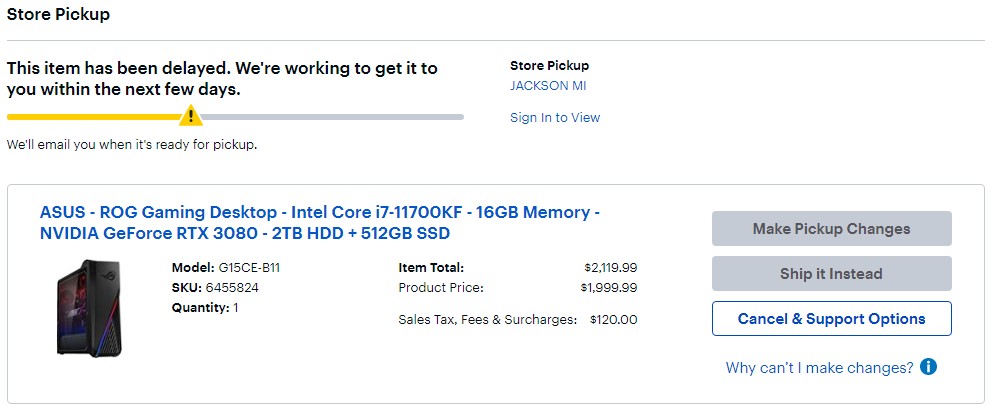This screenshot has width=992, height=410.
Task: Click the Sign In to View link
Action: (555, 117)
